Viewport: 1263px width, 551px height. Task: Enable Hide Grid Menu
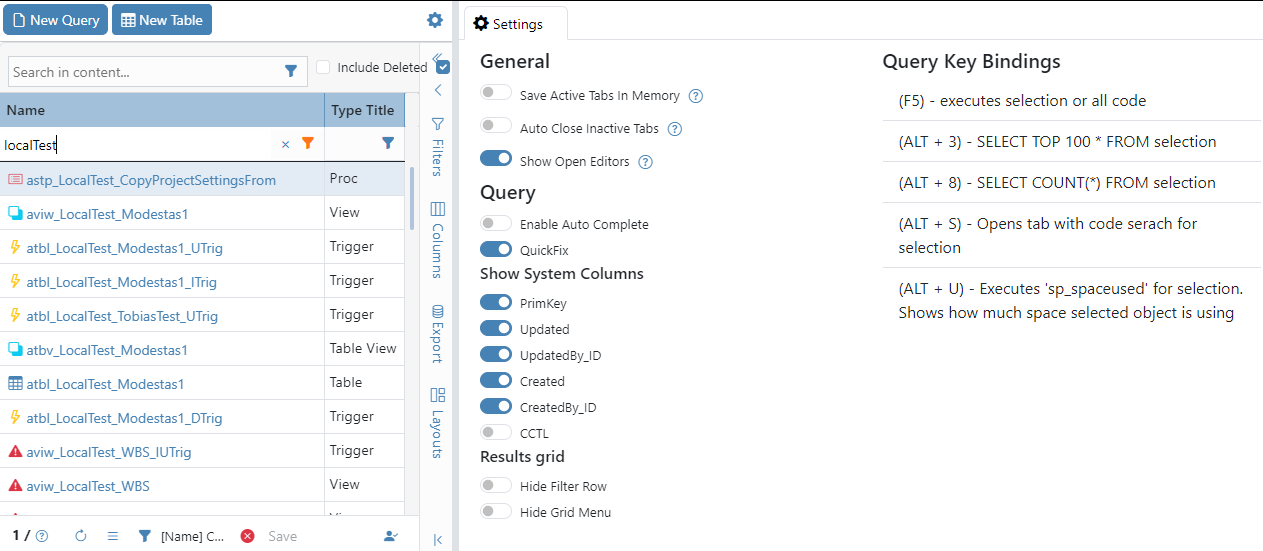pos(496,511)
